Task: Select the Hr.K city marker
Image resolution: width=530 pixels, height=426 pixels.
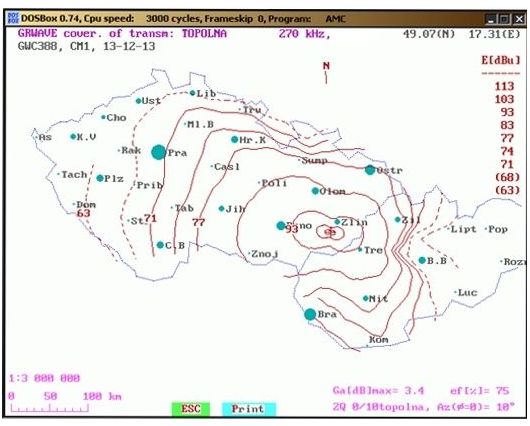Action: pos(235,139)
